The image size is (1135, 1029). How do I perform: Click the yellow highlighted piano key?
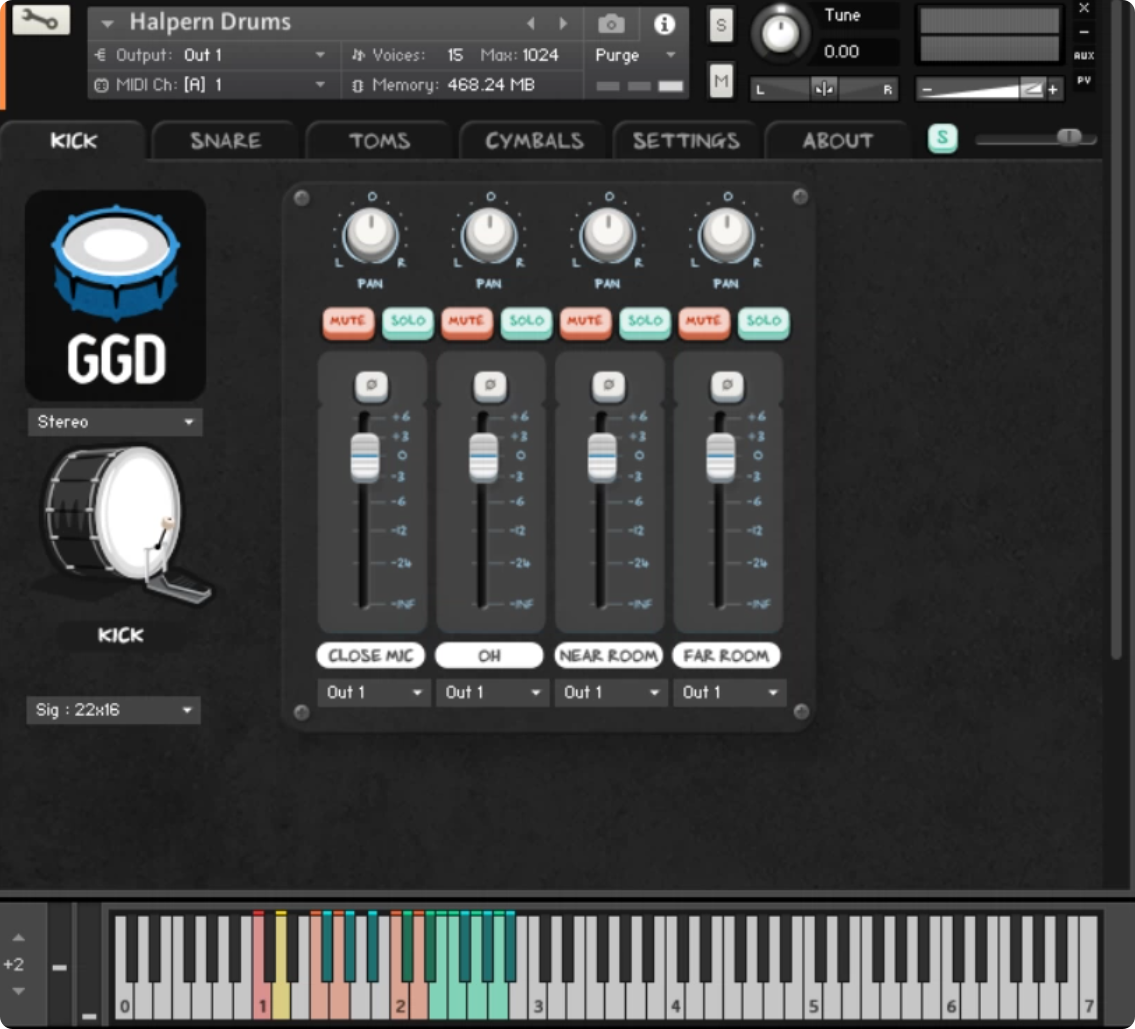tap(281, 967)
